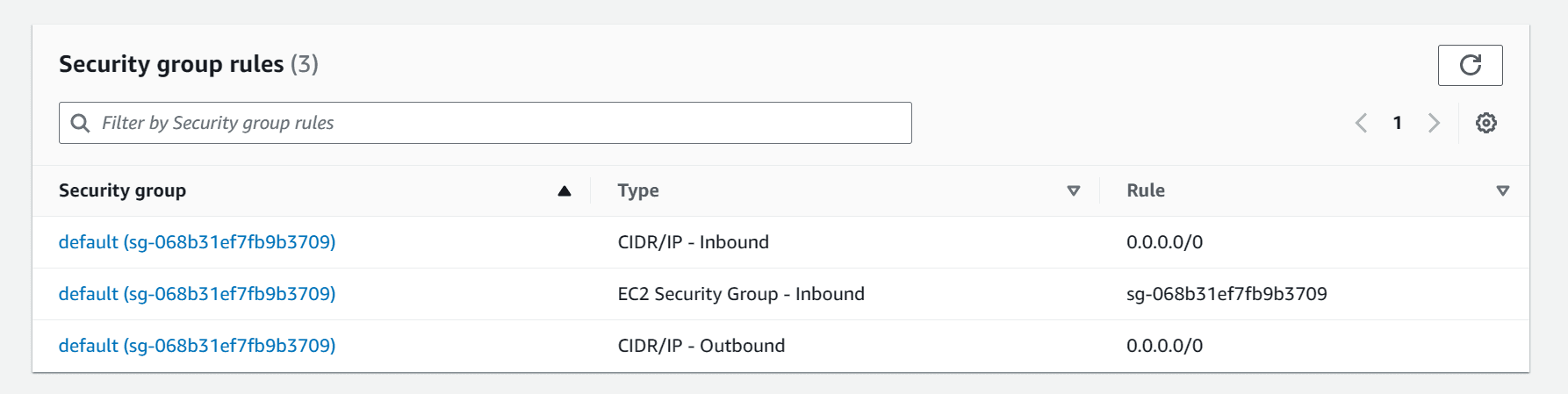Focus the Filter by Security group rules field
The width and height of the screenshot is (1568, 394).
point(485,123)
